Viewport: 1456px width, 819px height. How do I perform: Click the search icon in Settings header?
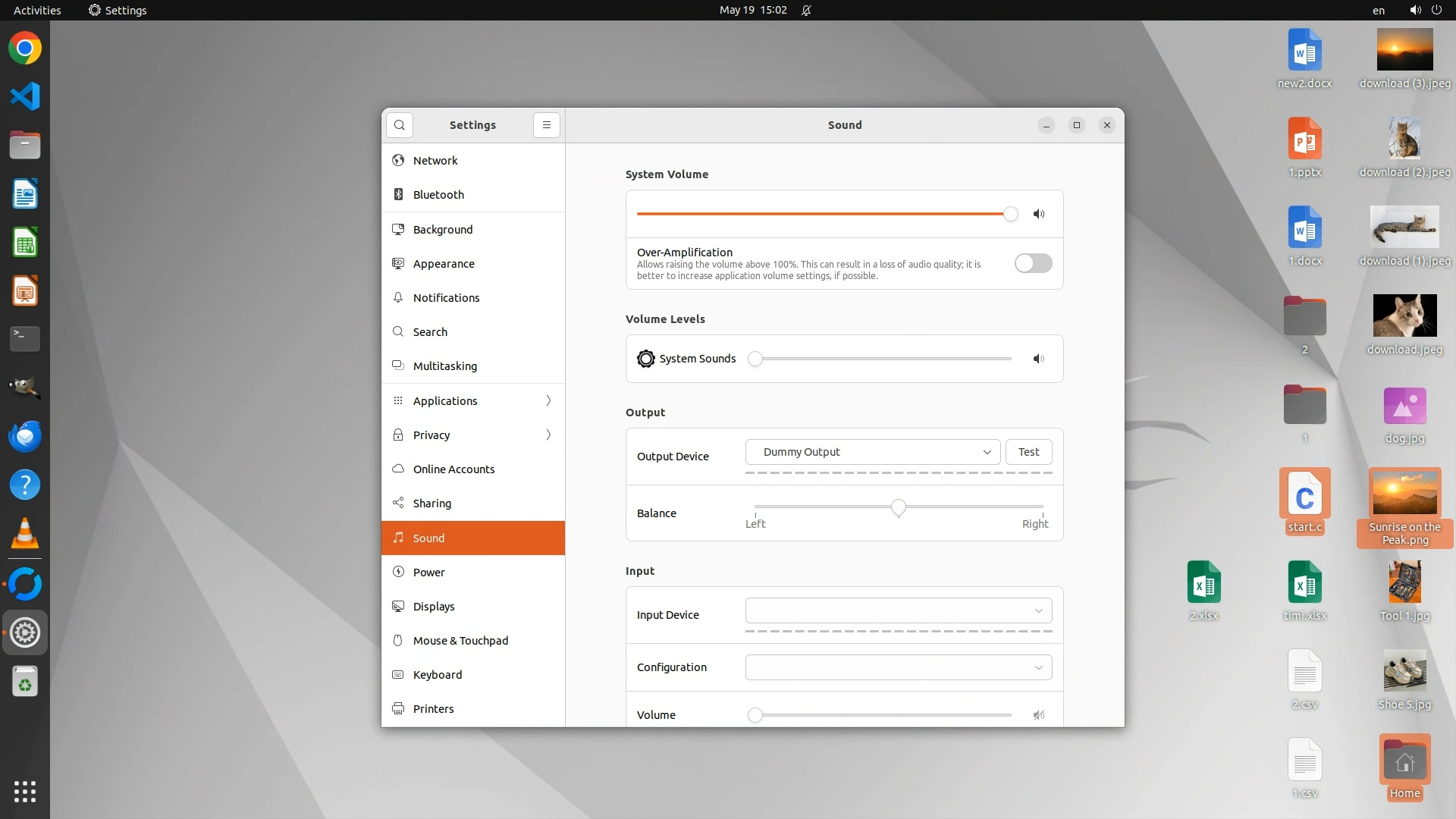point(400,125)
